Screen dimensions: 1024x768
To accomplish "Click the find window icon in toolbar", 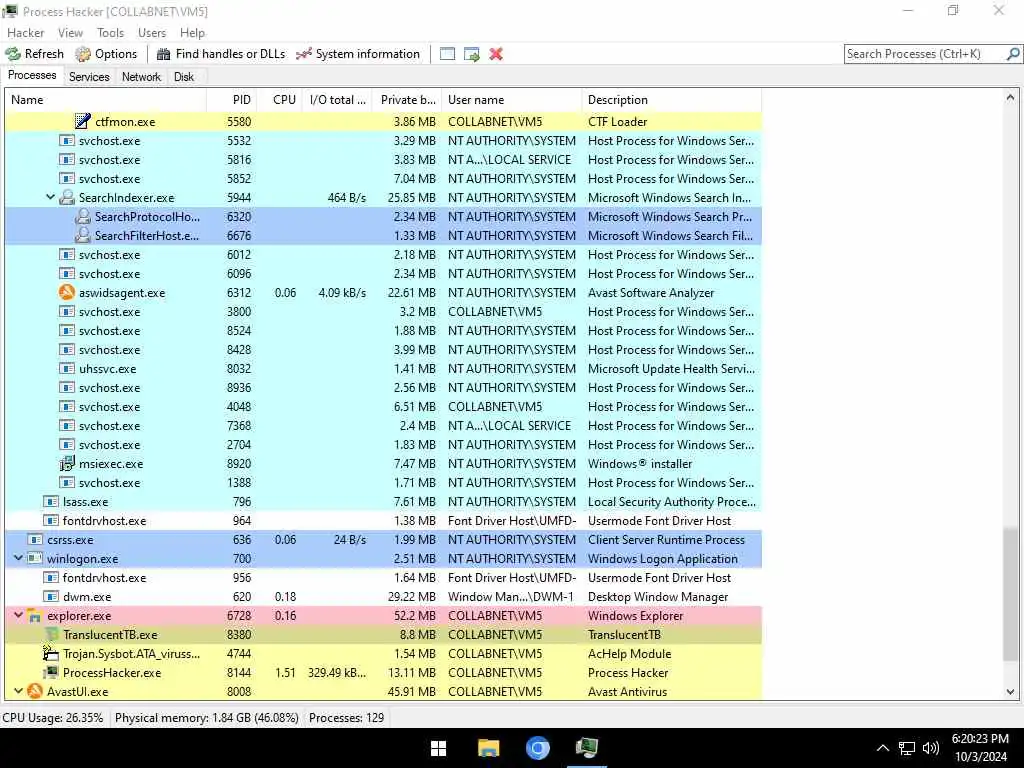I will 447,54.
